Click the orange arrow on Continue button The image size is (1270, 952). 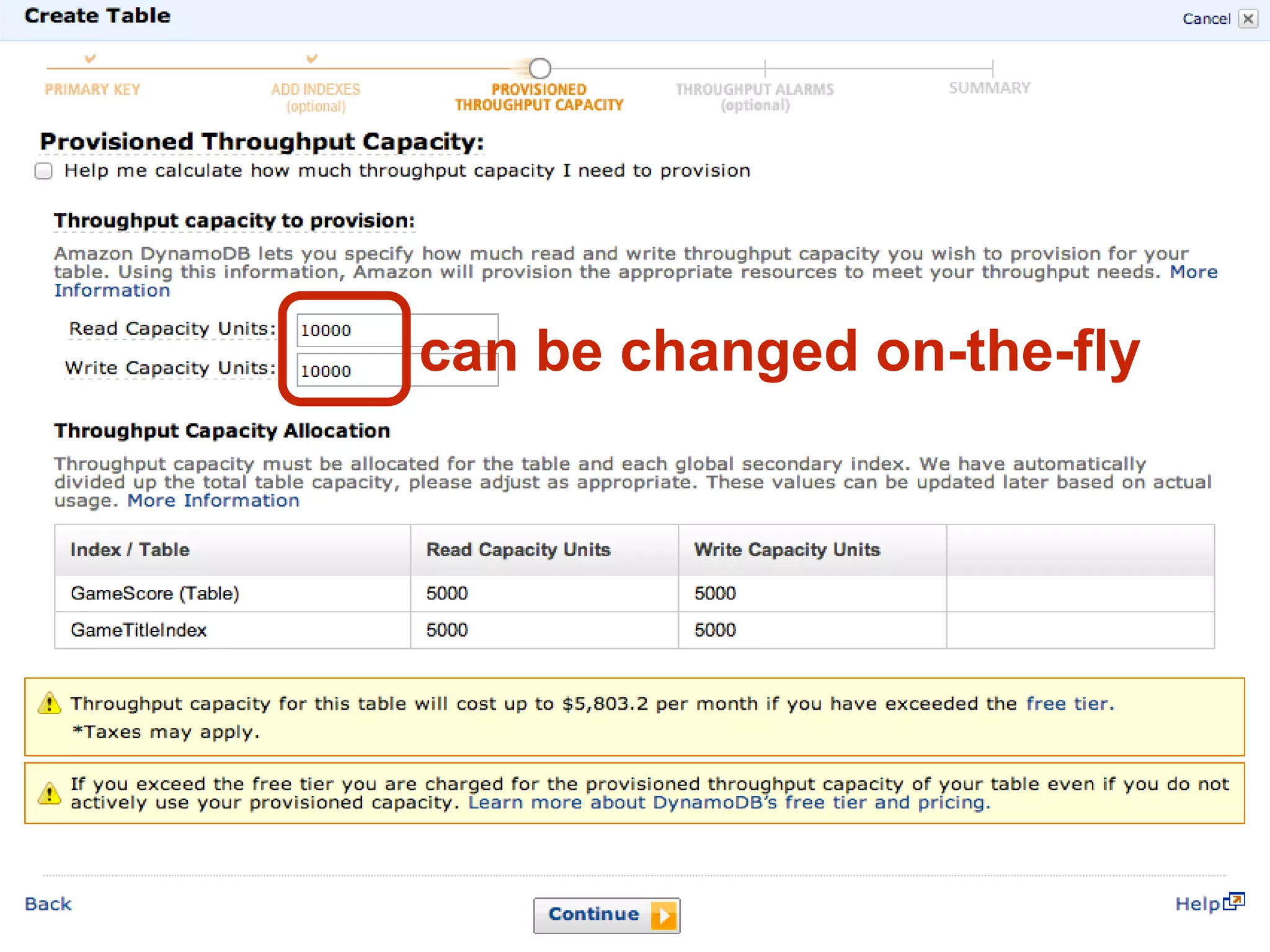[664, 915]
